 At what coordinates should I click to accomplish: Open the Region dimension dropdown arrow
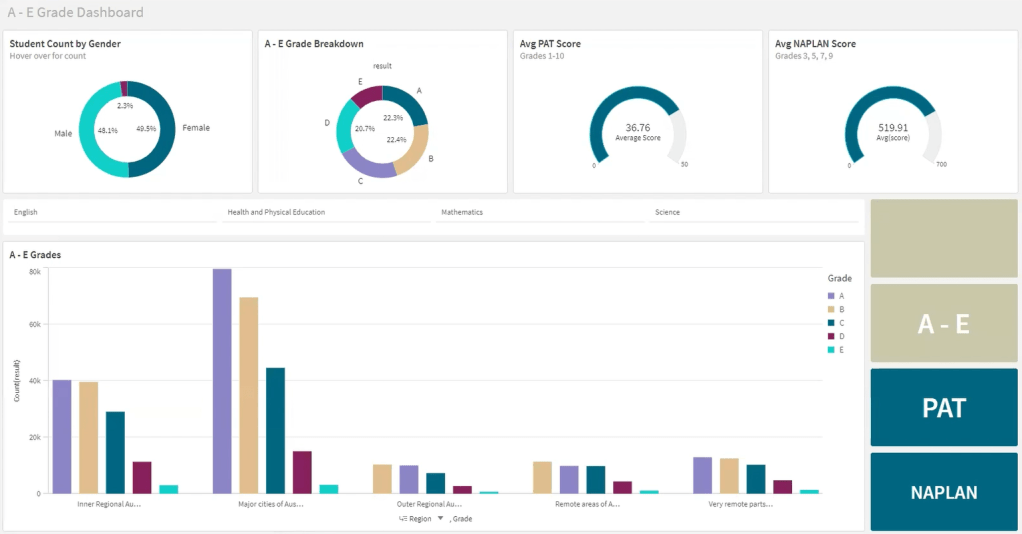pyautogui.click(x=440, y=519)
